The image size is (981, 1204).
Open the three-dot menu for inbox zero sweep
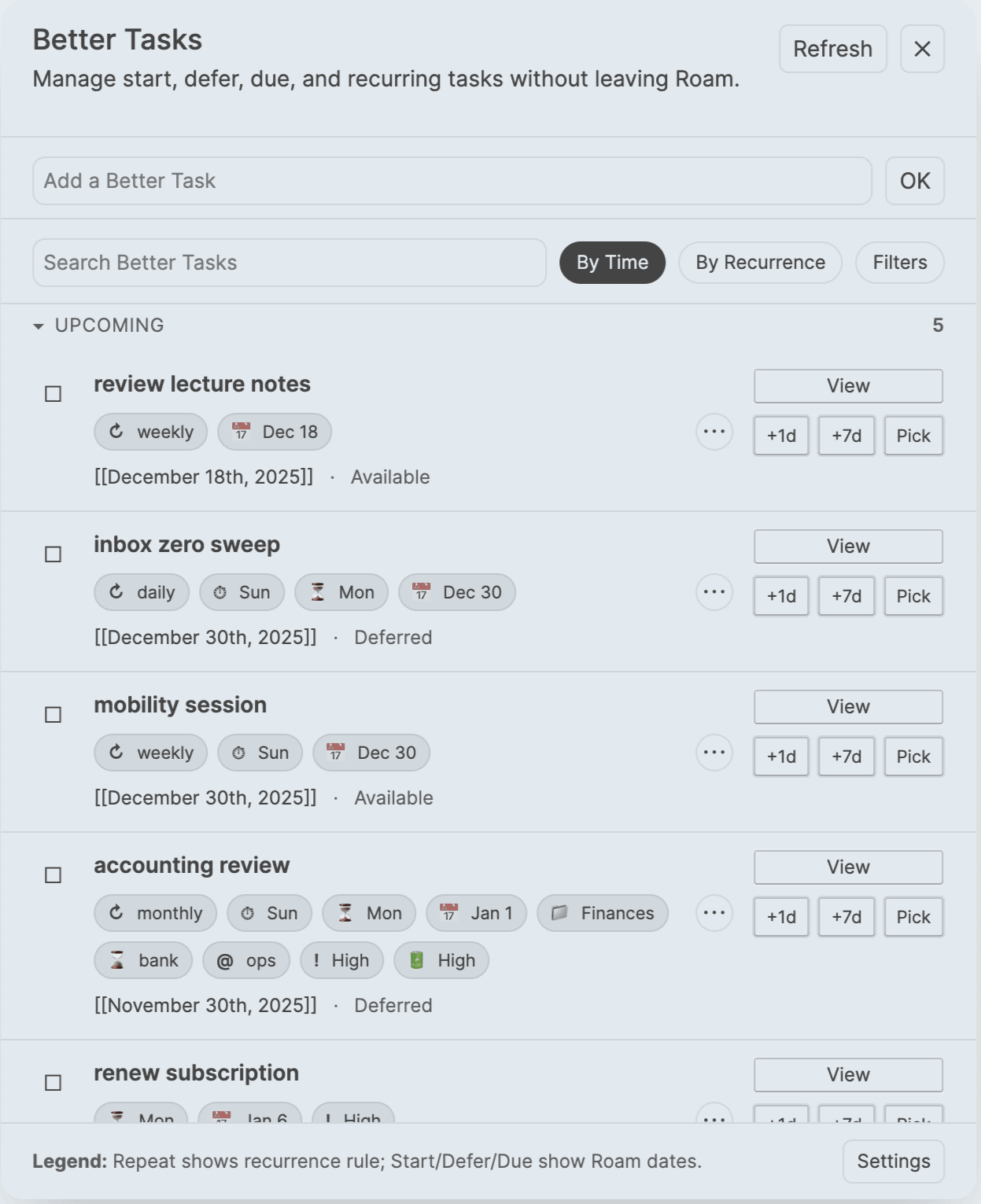tap(714, 592)
